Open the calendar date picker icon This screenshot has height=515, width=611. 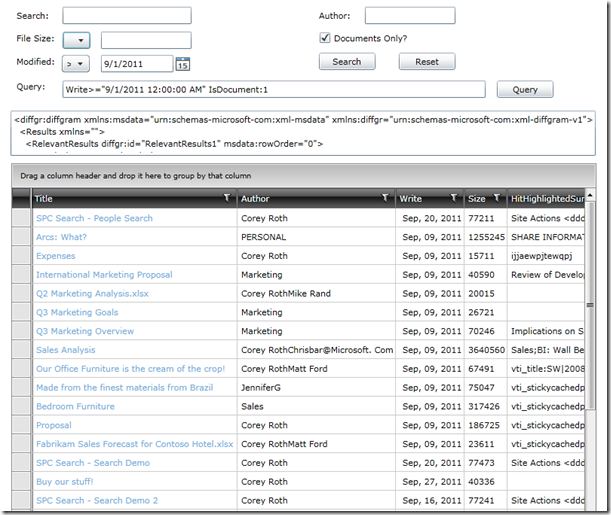click(182, 64)
